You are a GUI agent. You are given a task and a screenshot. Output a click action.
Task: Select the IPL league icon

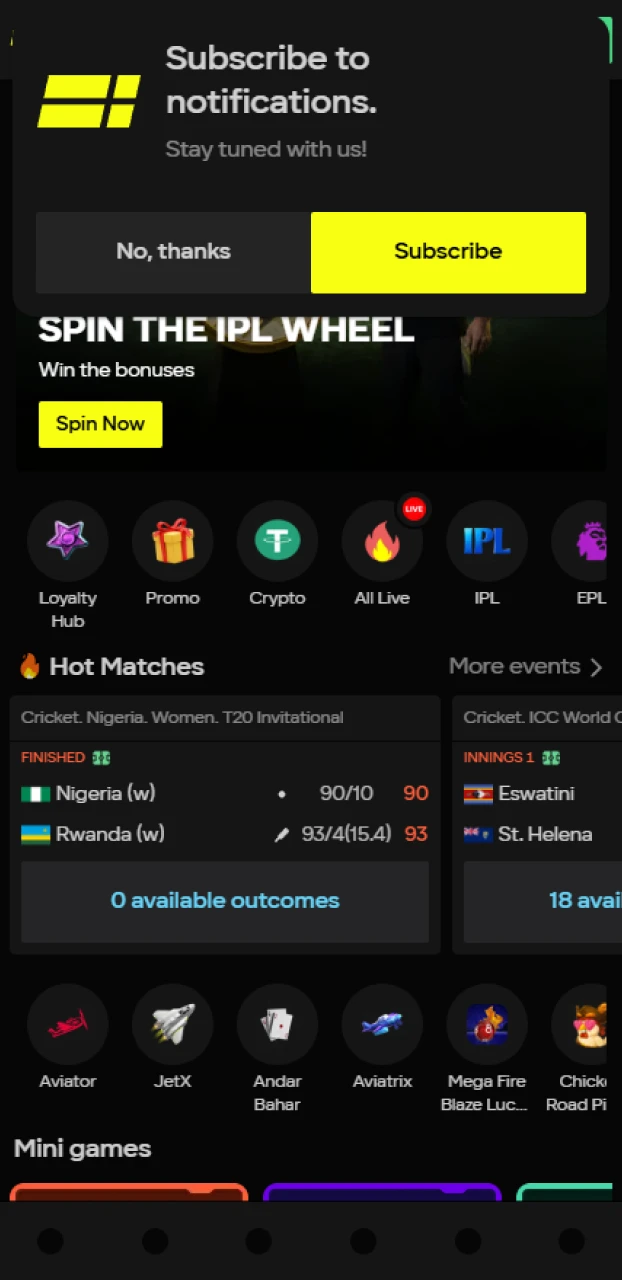(x=487, y=541)
